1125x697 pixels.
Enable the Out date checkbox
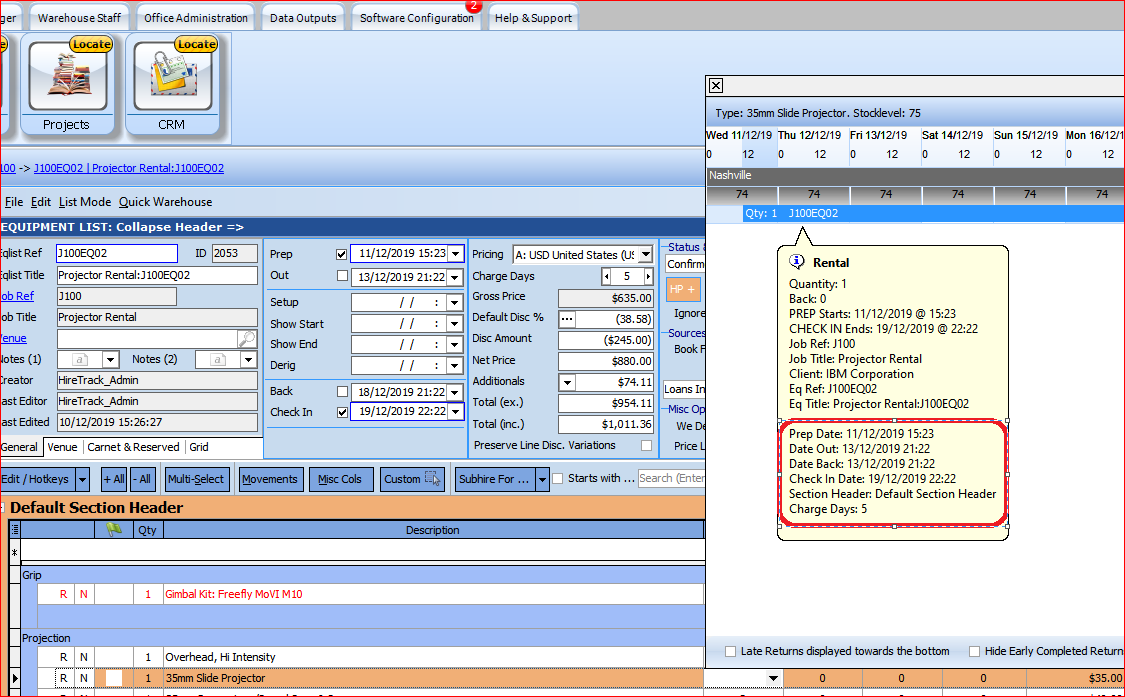342,276
